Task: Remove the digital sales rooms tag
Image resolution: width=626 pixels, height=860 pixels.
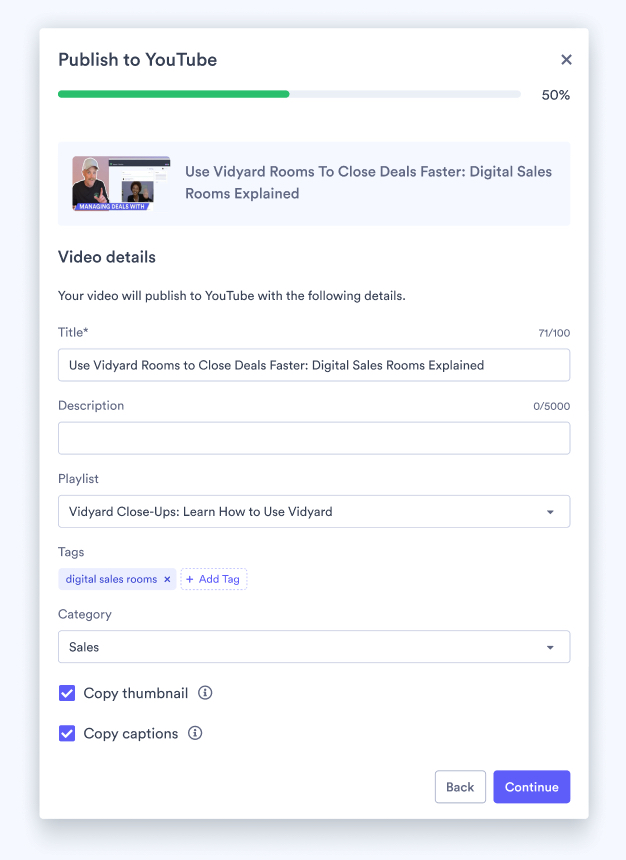Action: [x=167, y=579]
